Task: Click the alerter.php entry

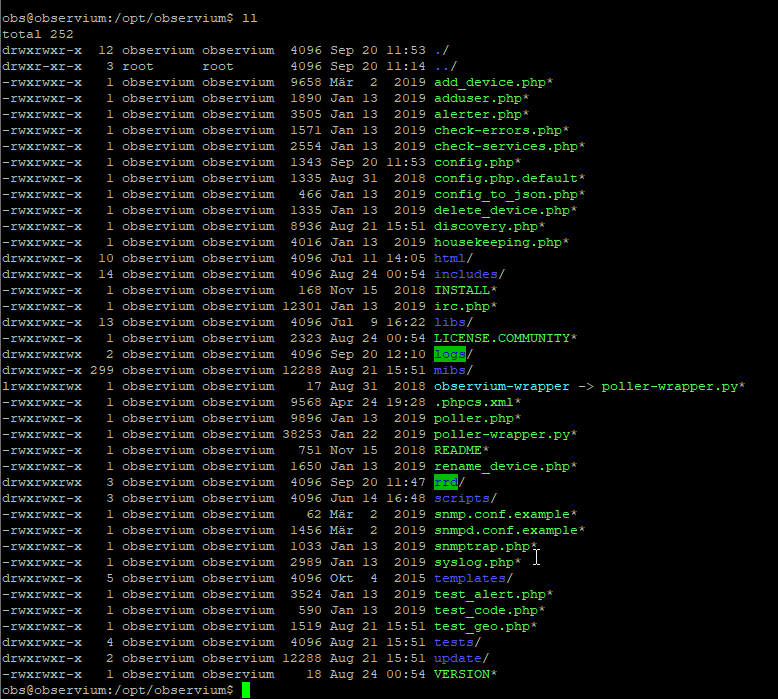Action: coord(478,115)
